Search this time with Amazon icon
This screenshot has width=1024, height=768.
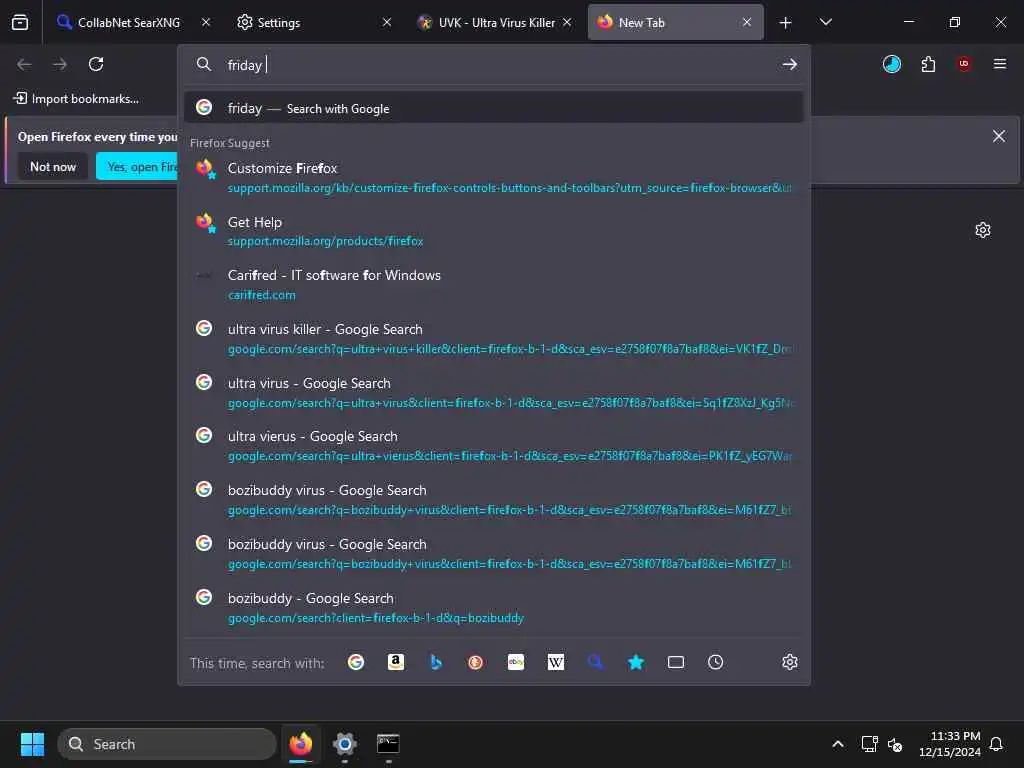pos(396,662)
